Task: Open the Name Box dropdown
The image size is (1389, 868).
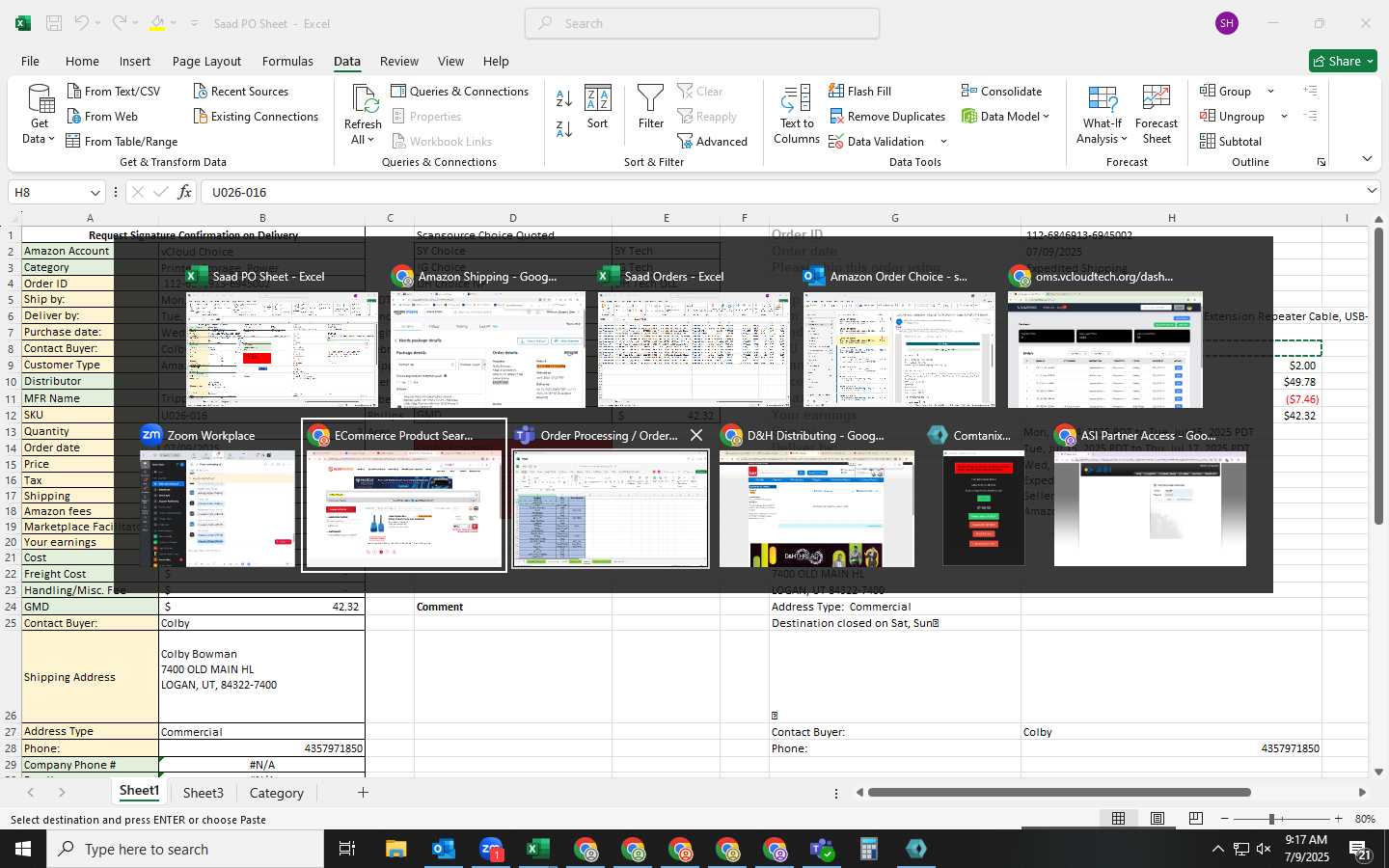Action: 95,192
